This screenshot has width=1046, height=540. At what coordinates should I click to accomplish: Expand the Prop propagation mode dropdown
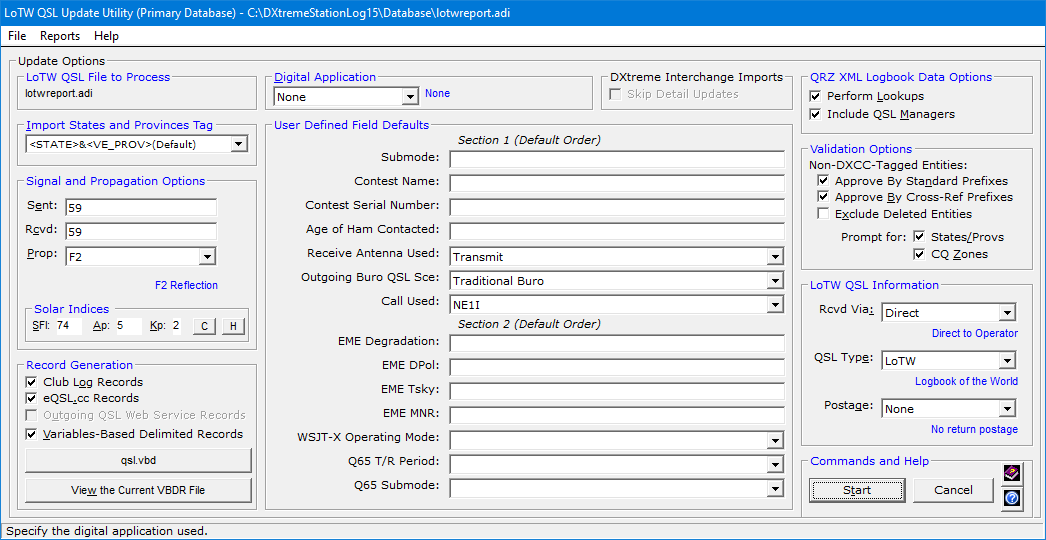click(x=206, y=257)
